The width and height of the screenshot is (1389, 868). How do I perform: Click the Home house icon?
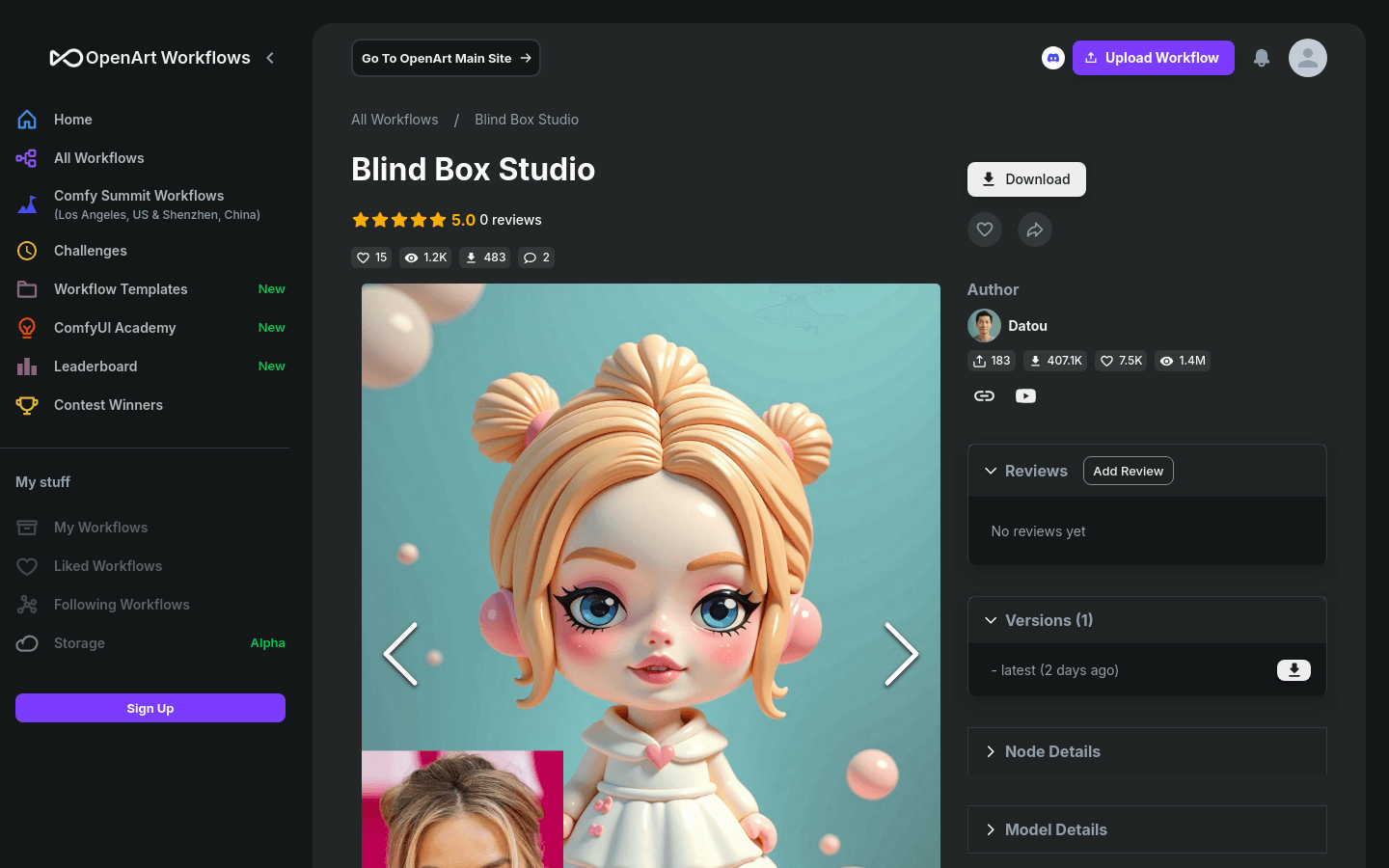pyautogui.click(x=27, y=120)
